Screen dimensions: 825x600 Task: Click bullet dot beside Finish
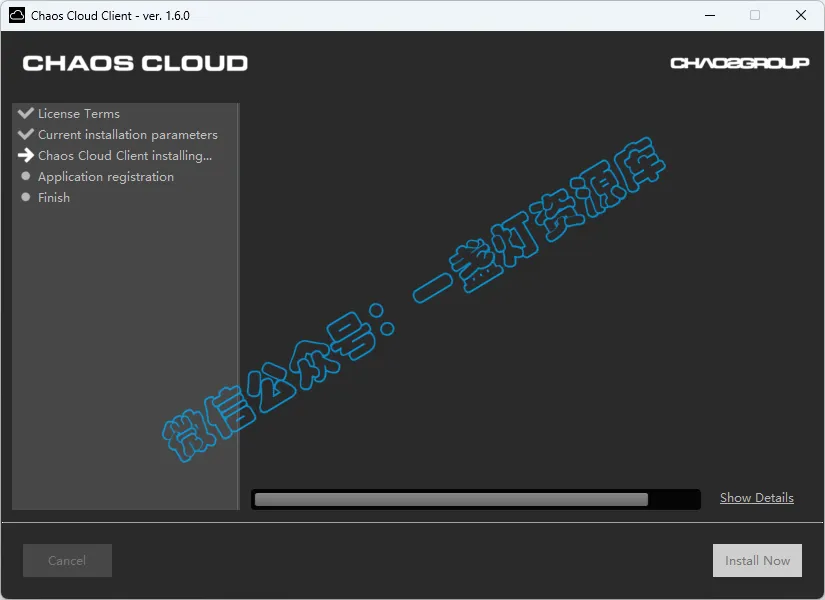[26, 197]
